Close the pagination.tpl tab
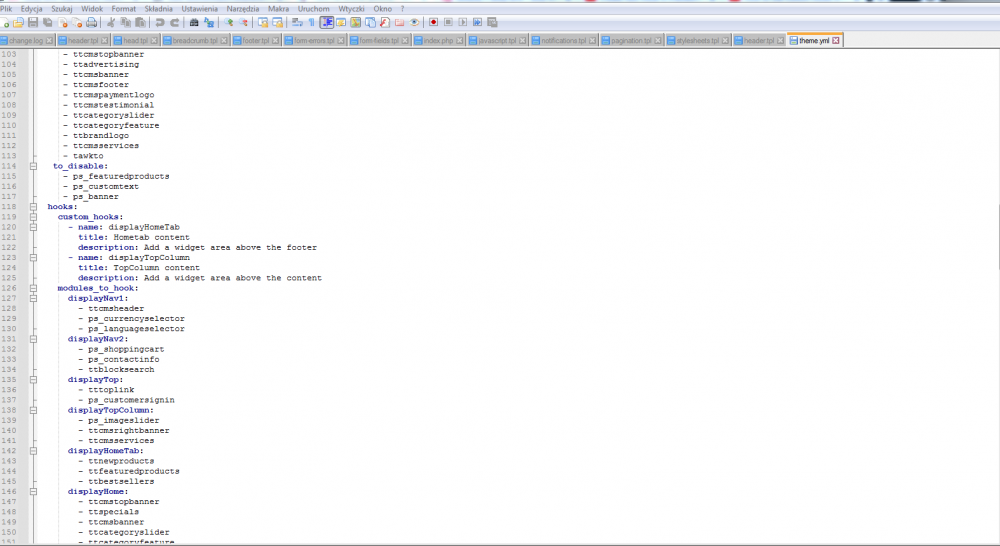The height and width of the screenshot is (546, 1000). (x=658, y=40)
